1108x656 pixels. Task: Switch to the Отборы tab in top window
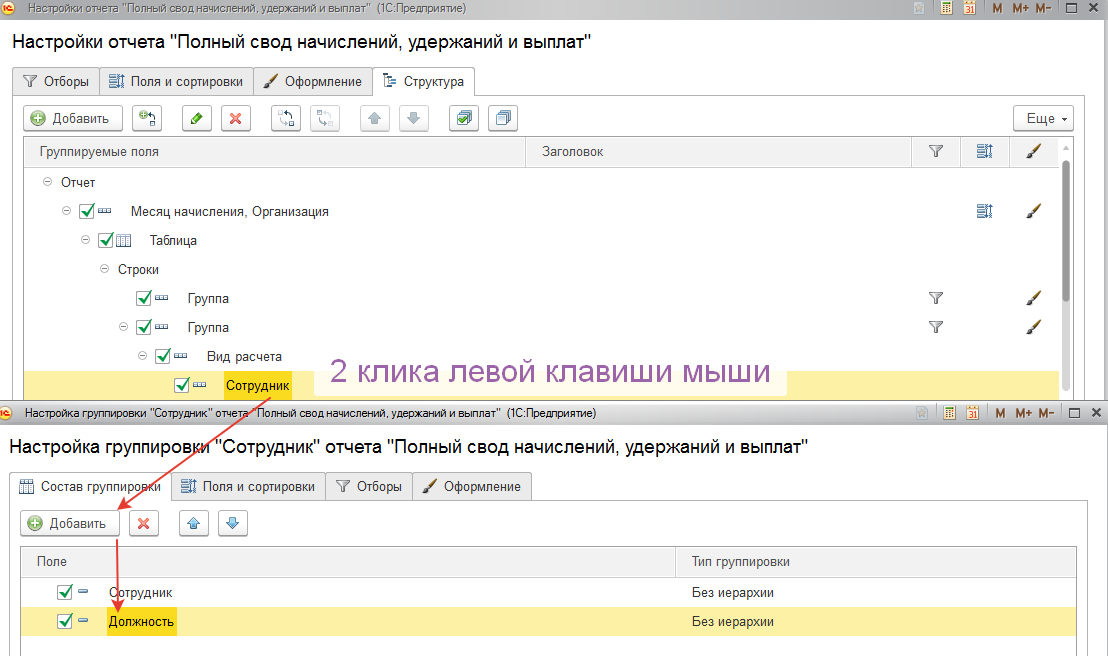(56, 81)
